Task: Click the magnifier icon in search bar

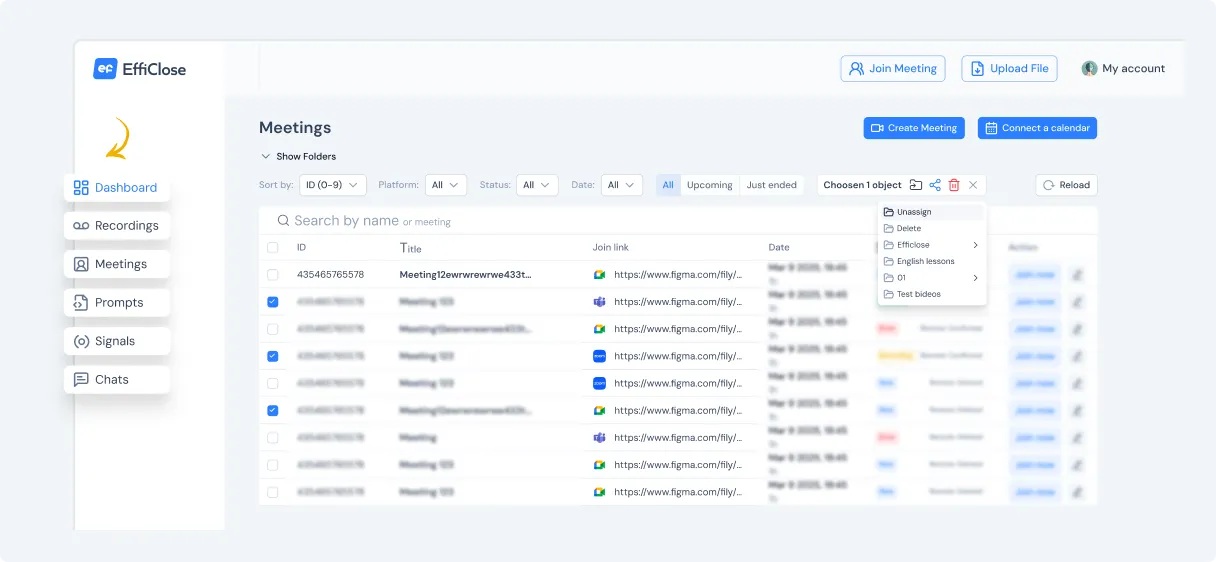Action: coord(284,220)
